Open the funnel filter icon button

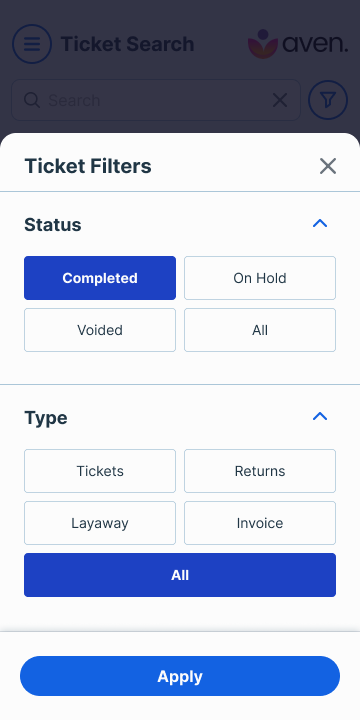click(328, 100)
